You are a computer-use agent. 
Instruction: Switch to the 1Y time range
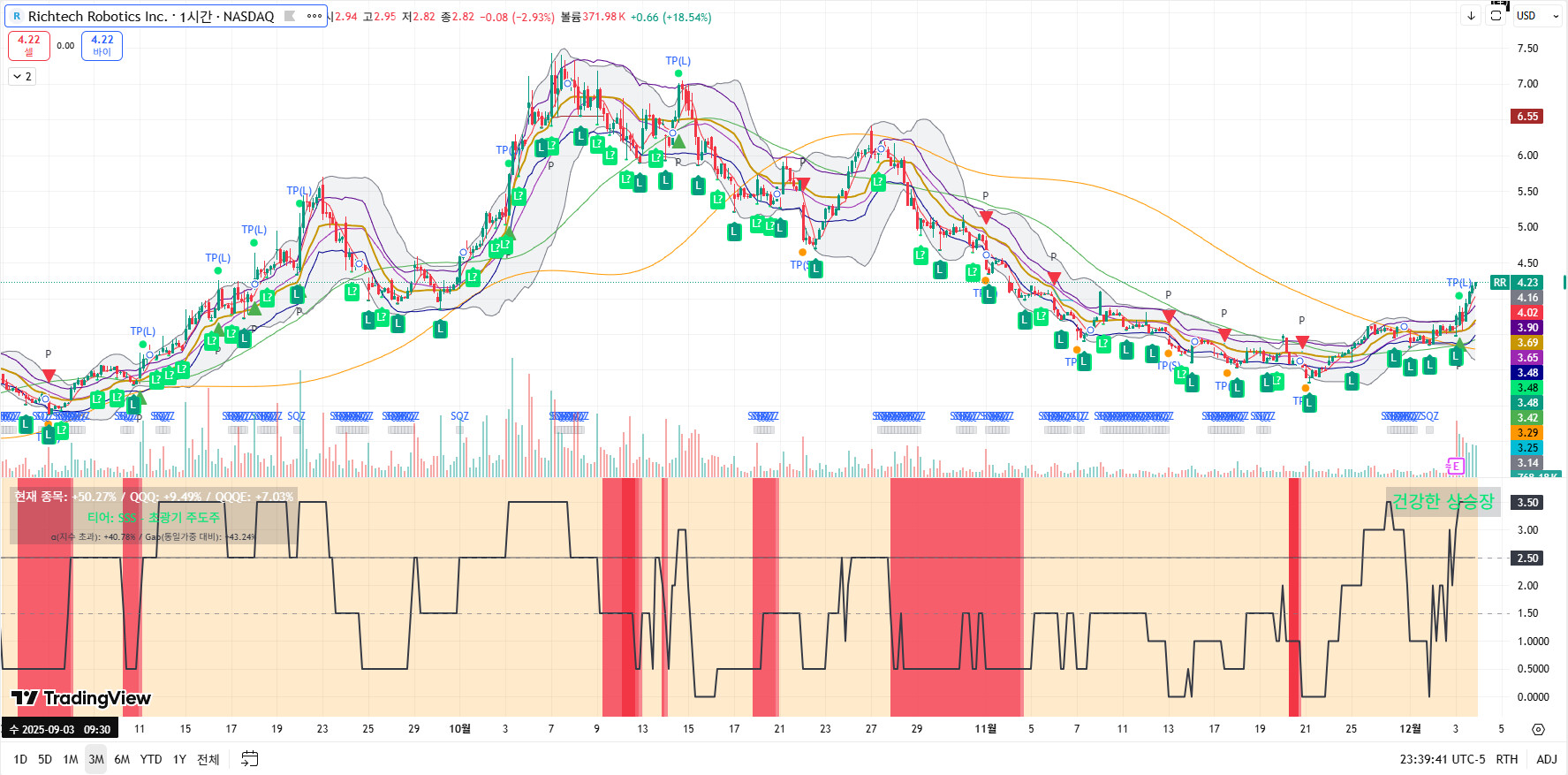click(179, 759)
